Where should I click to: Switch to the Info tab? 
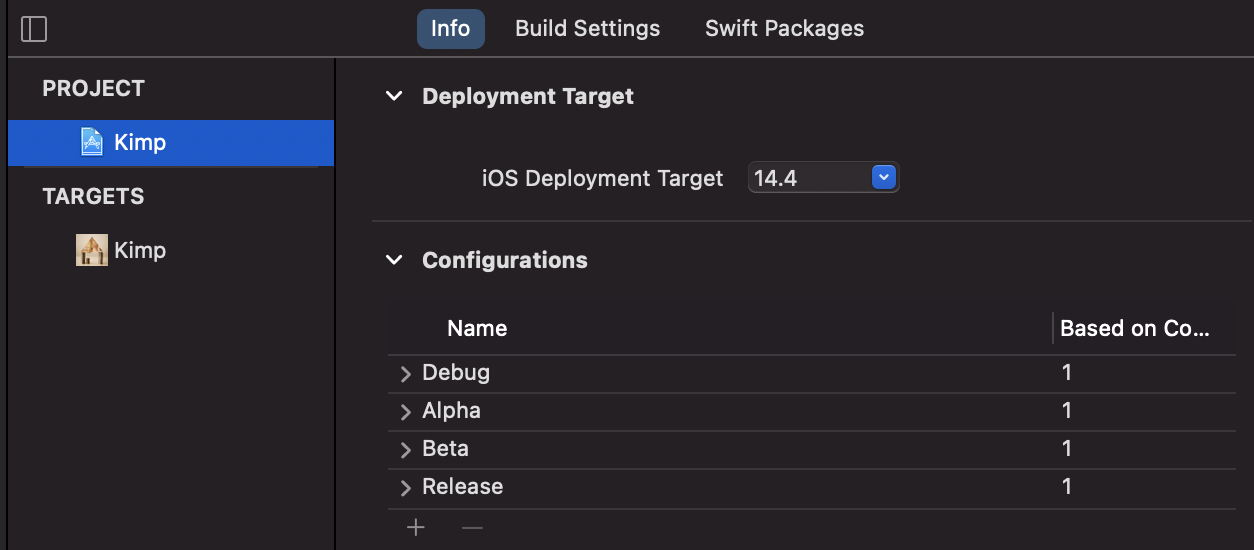tap(450, 28)
